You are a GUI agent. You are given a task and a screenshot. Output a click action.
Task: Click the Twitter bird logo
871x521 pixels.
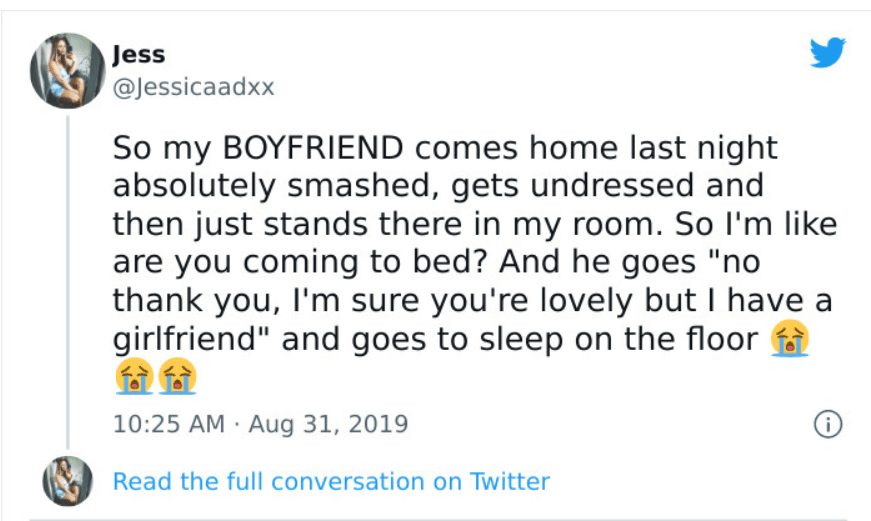tap(827, 53)
